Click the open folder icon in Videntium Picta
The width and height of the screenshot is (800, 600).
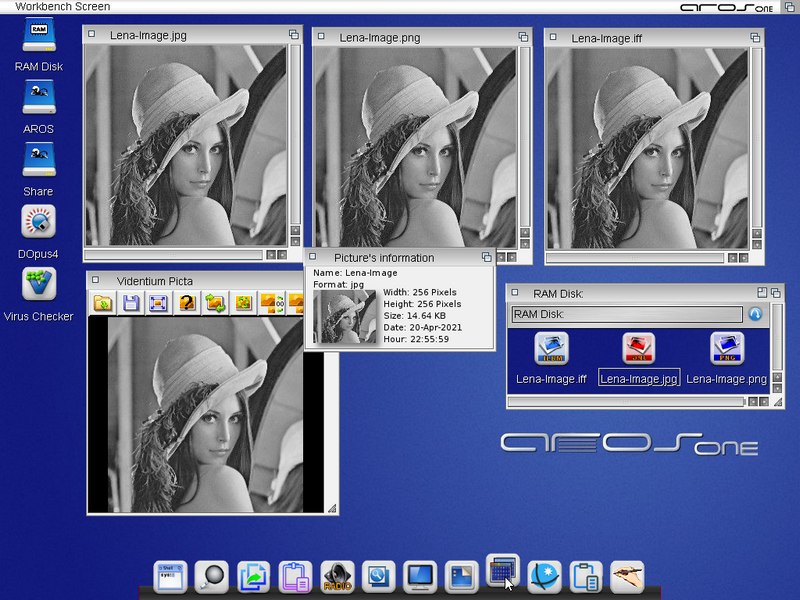pyautogui.click(x=103, y=304)
